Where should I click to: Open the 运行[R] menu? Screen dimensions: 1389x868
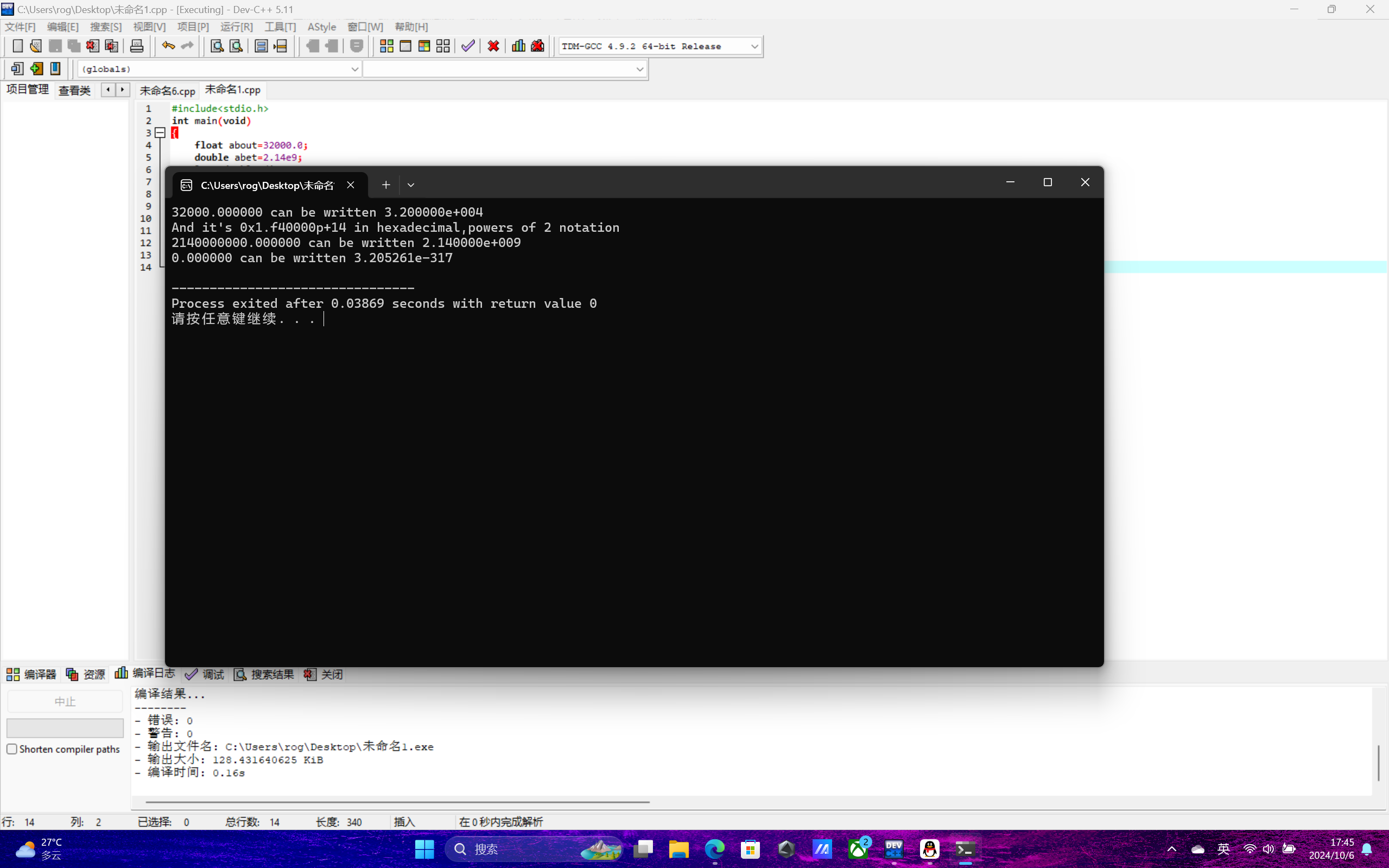click(236, 27)
